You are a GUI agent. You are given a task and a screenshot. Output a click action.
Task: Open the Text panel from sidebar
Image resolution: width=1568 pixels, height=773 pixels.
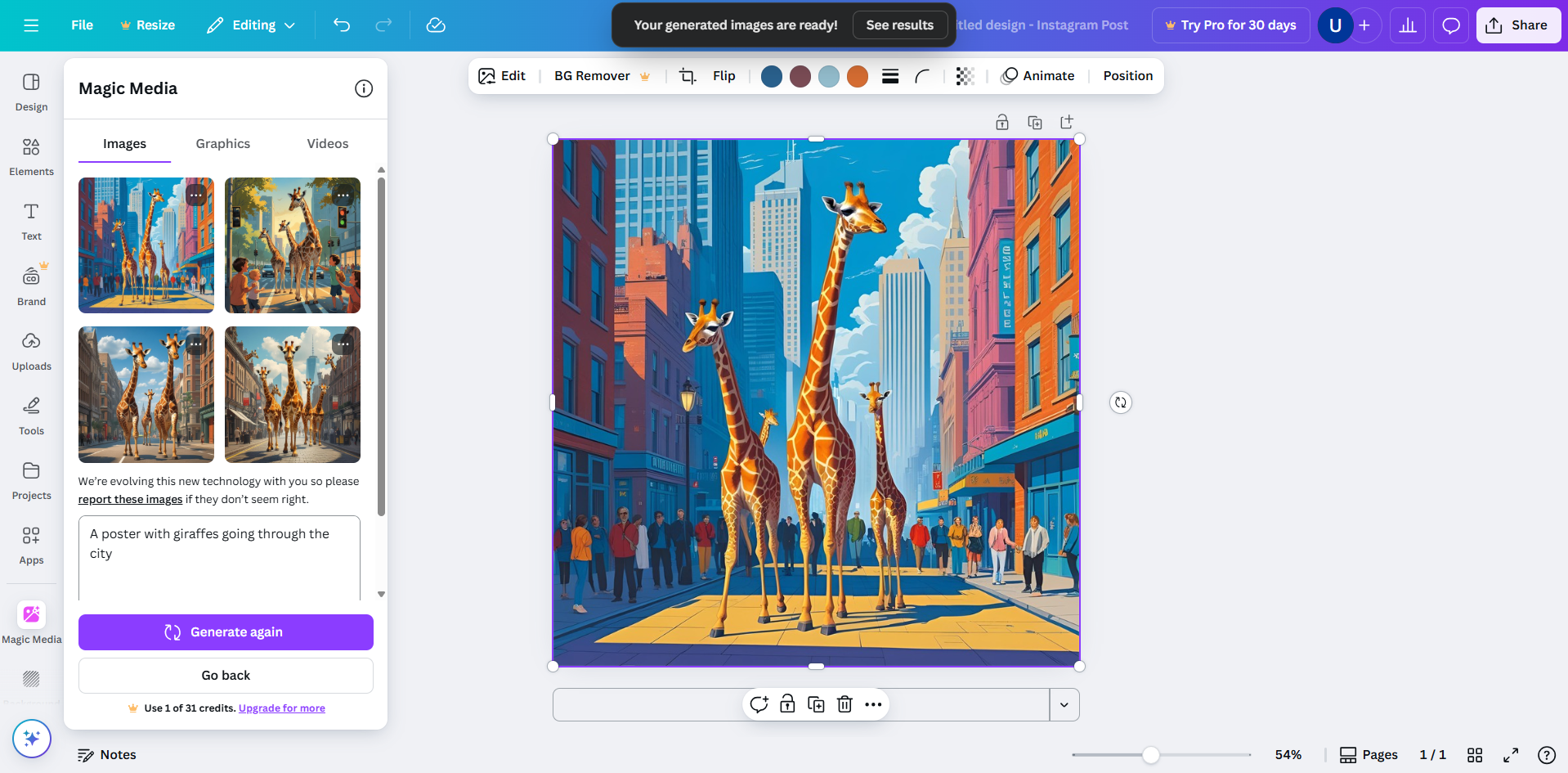[31, 219]
